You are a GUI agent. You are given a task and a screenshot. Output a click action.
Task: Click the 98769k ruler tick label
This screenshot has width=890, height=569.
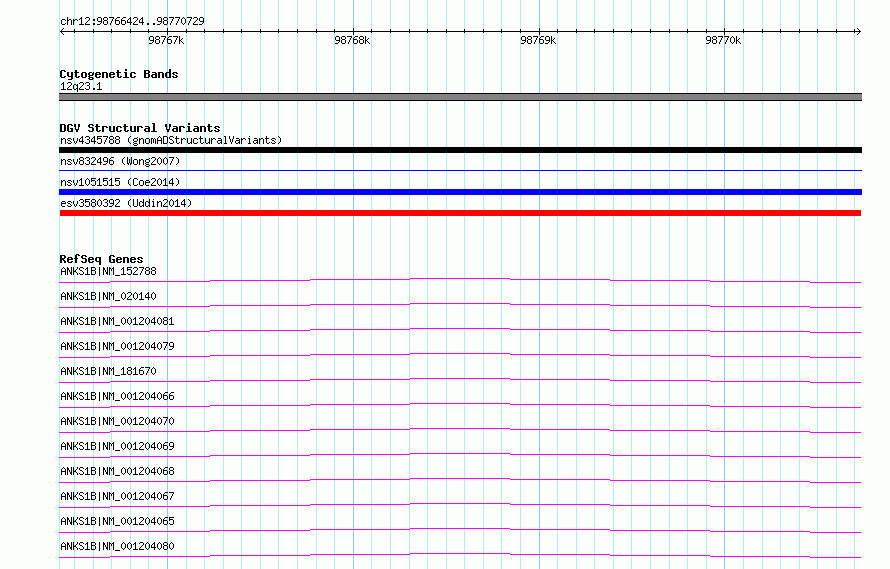pos(538,40)
